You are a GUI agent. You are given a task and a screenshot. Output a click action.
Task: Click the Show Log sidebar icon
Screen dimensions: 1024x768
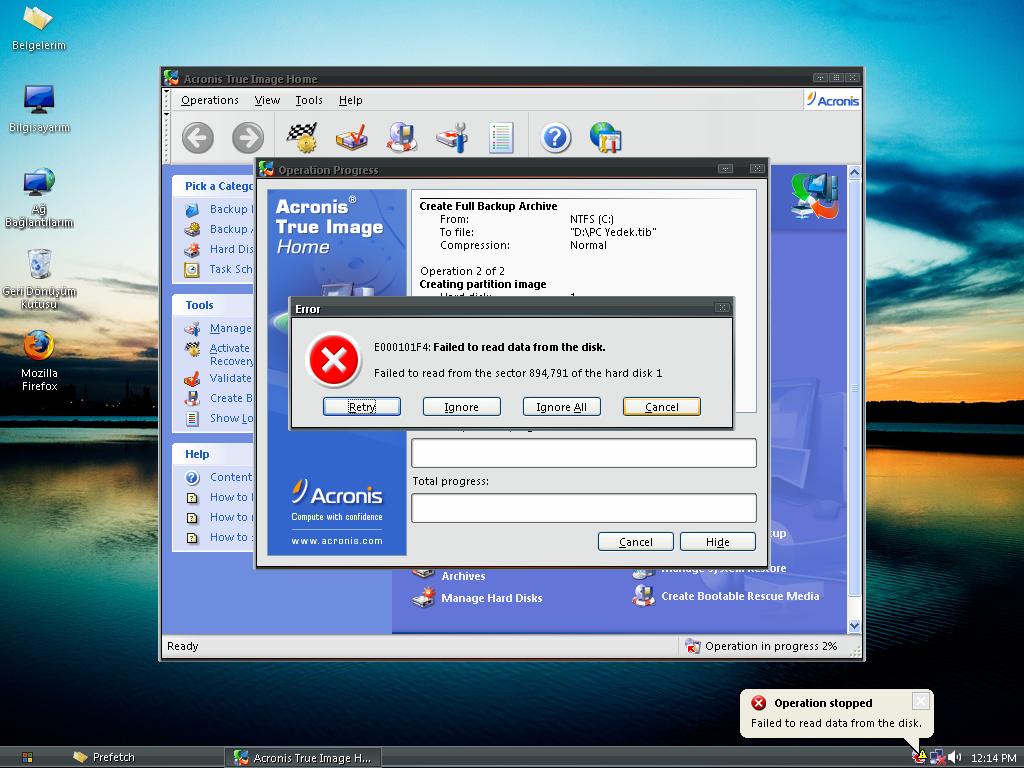click(x=192, y=419)
